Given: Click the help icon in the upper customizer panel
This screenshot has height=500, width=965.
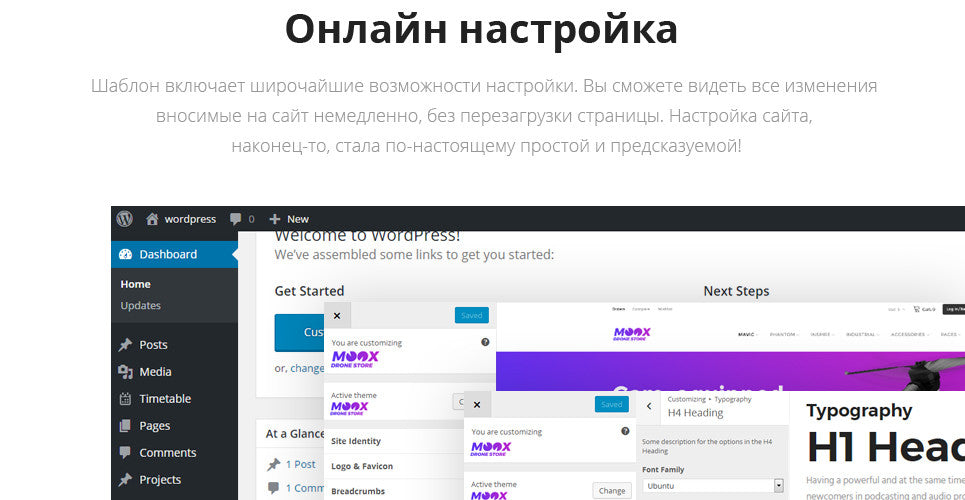Looking at the screenshot, I should [485, 342].
